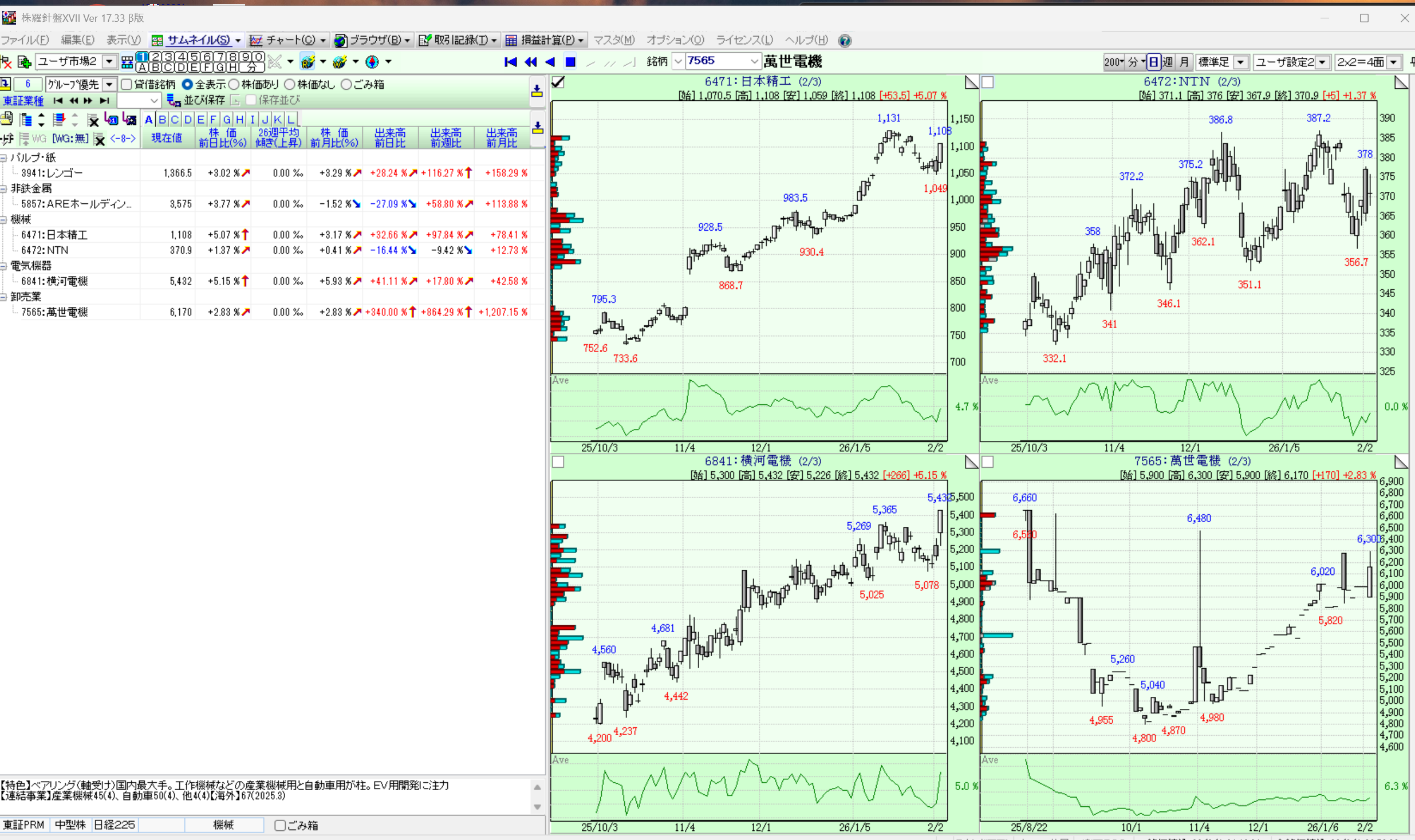Open the ユーザ市場2 dropdown
1415x840 pixels.
pos(109,62)
